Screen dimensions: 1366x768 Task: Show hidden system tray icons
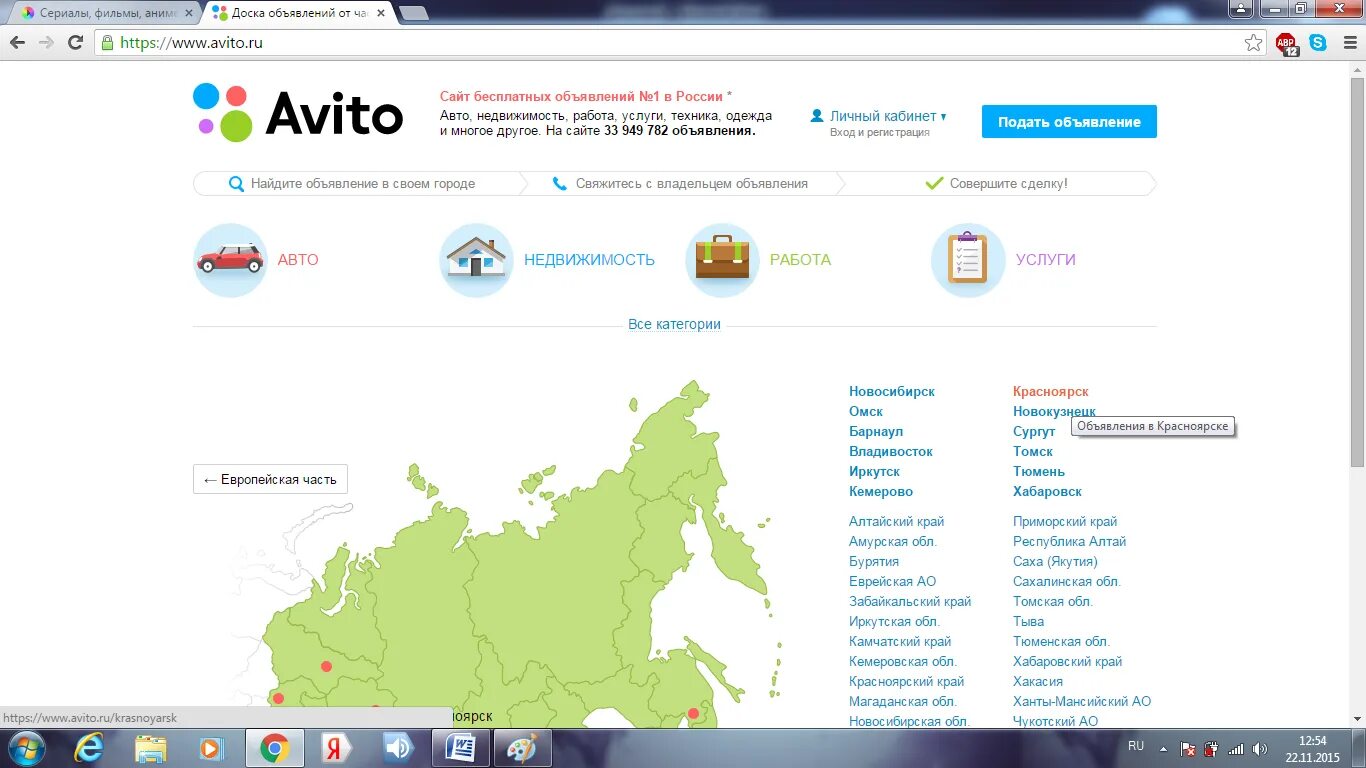click(x=1163, y=748)
